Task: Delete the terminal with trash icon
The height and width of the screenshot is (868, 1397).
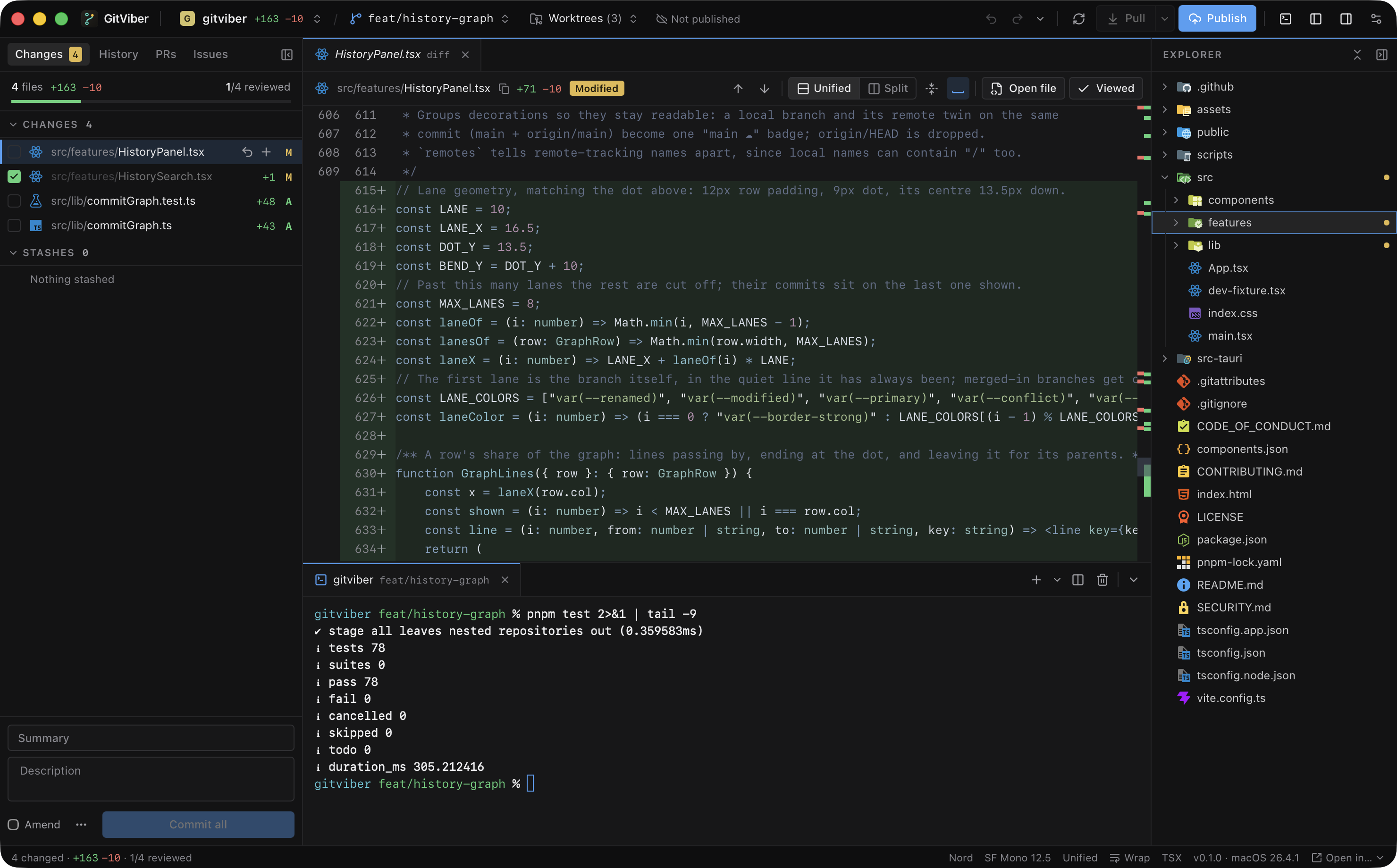Action: tap(1102, 580)
